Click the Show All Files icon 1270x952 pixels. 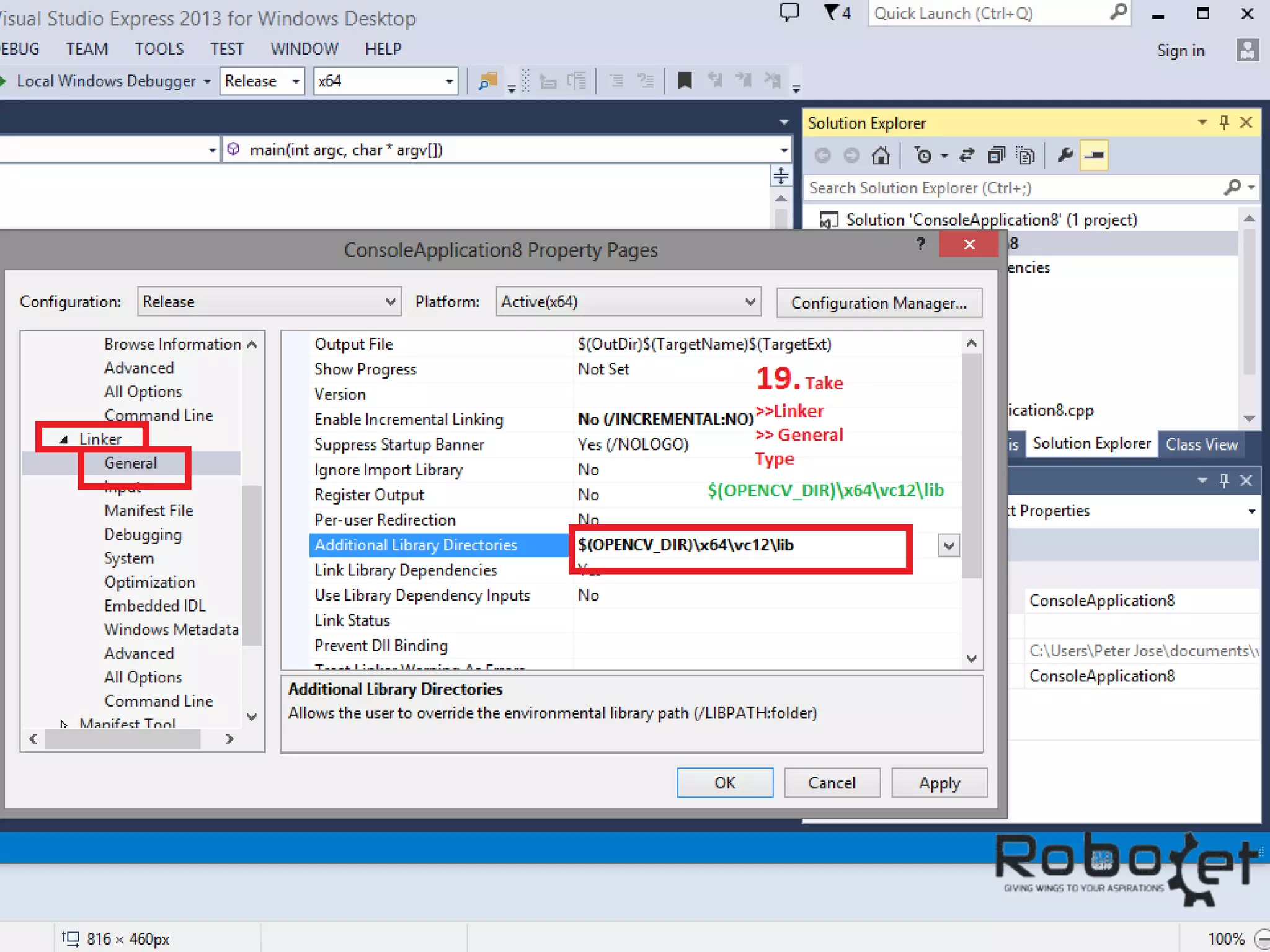1026,155
